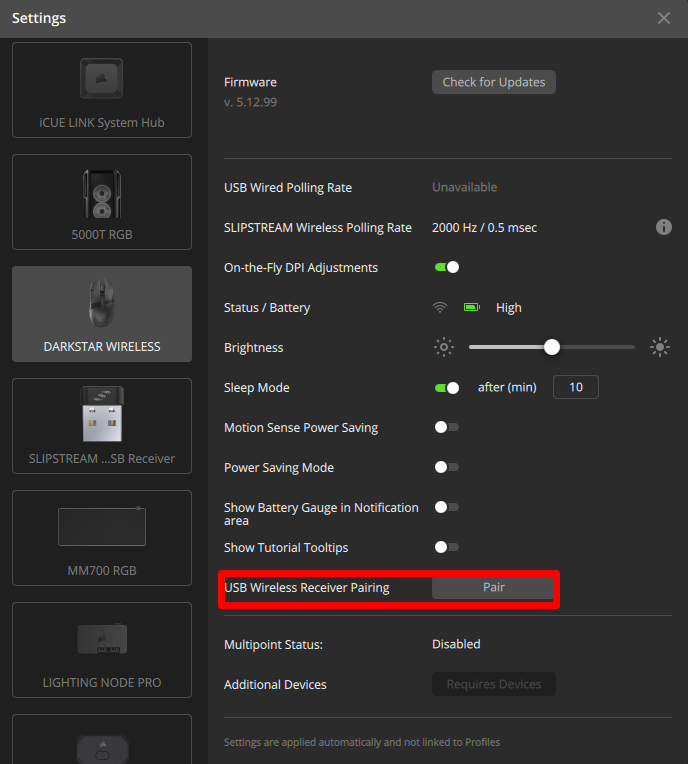Screen dimensions: 688x764
Task: Click the Requires Devices button
Action: tap(494, 684)
